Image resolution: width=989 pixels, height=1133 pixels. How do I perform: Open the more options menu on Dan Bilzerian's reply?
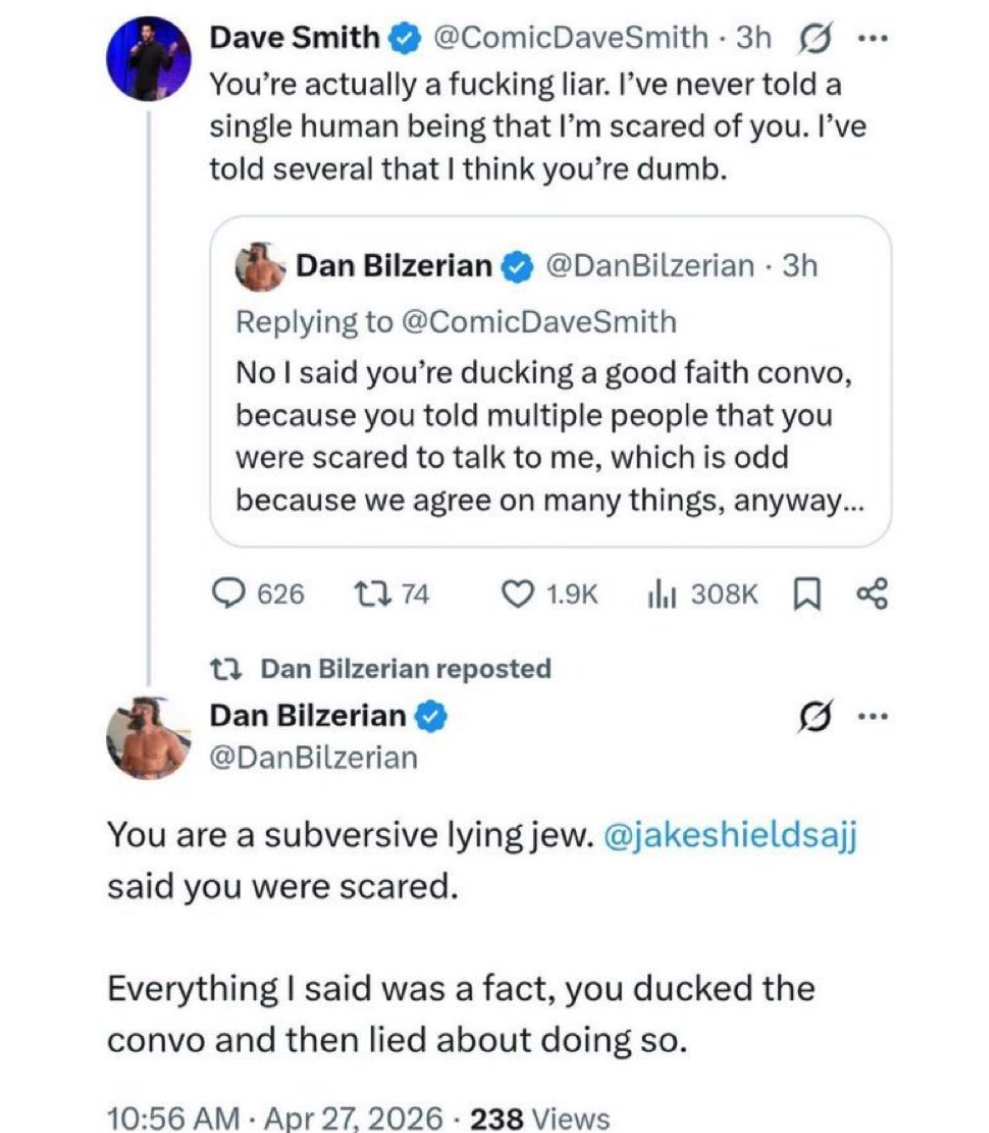click(874, 716)
